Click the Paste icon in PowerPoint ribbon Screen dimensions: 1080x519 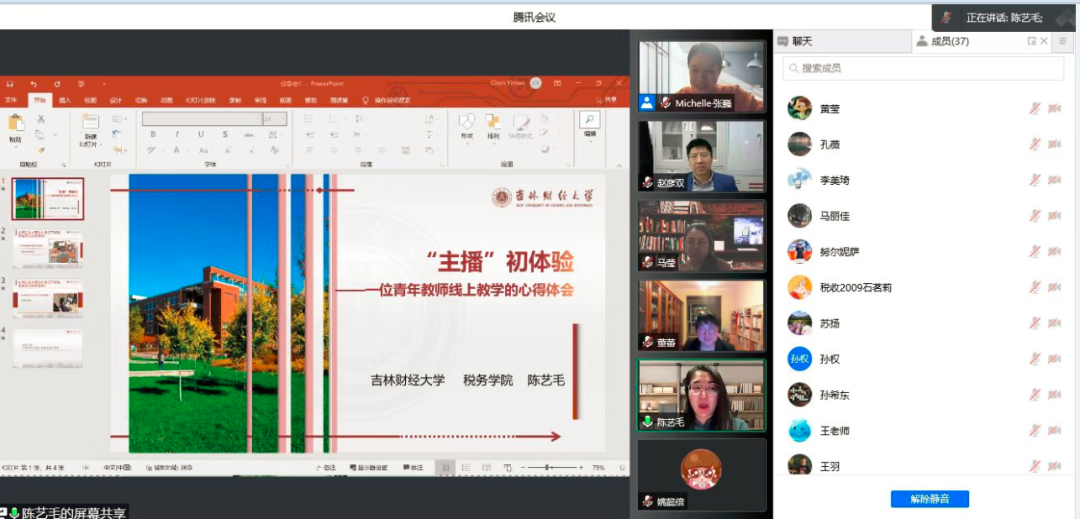coord(15,124)
